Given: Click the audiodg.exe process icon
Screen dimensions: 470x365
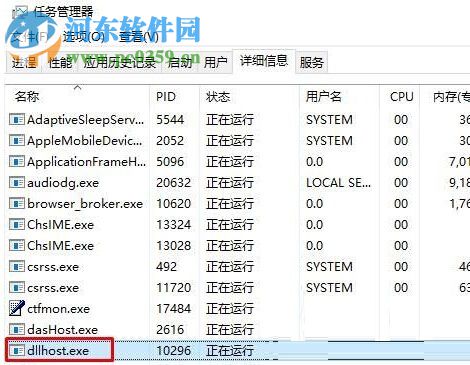Looking at the screenshot, I should (17, 183).
